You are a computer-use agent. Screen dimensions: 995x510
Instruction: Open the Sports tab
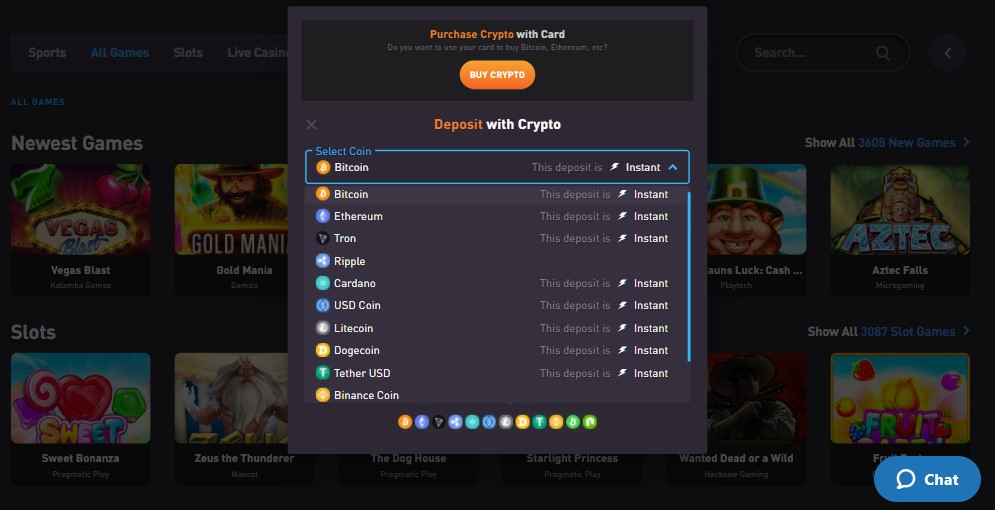(47, 53)
